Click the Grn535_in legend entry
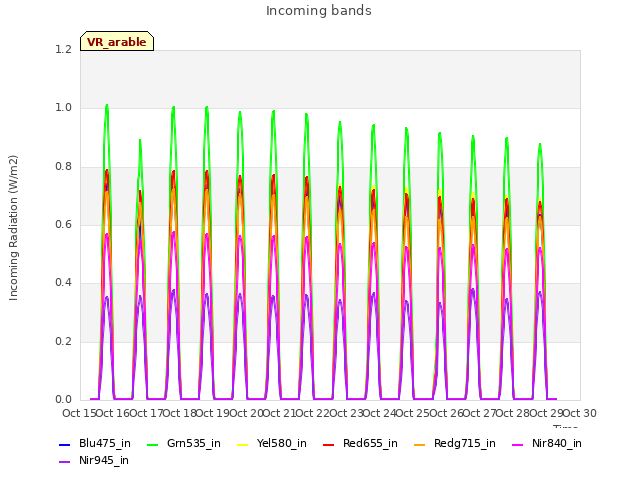 point(184,443)
